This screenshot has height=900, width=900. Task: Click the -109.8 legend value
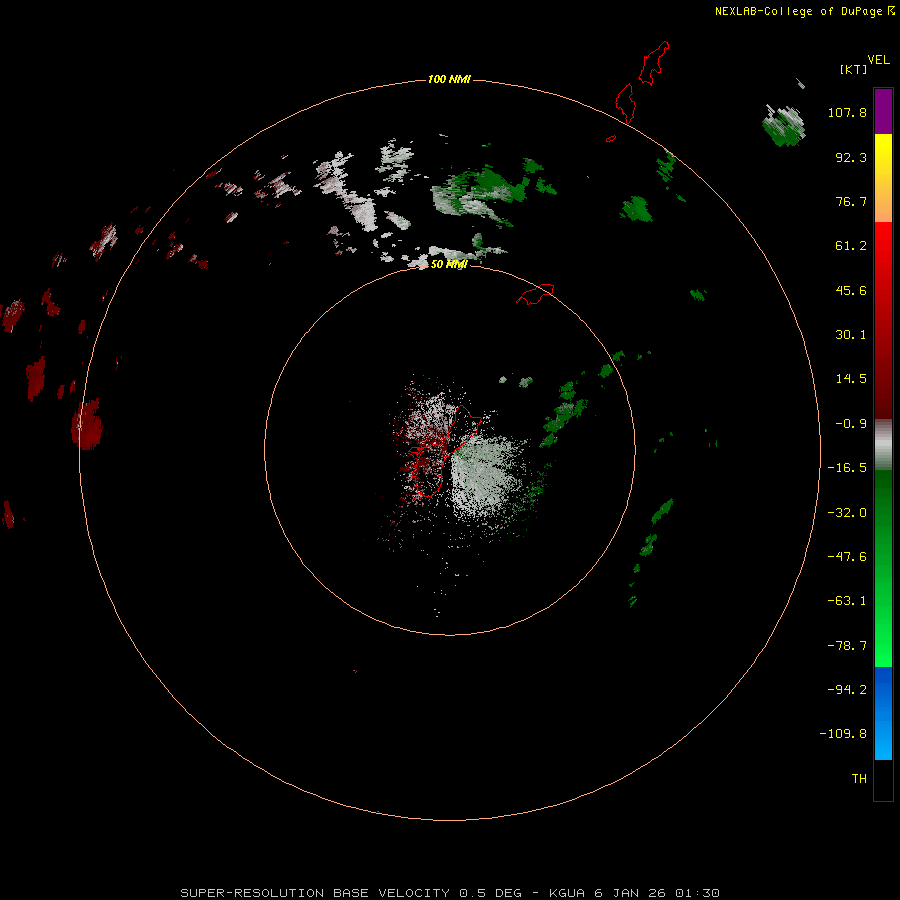[x=843, y=734]
